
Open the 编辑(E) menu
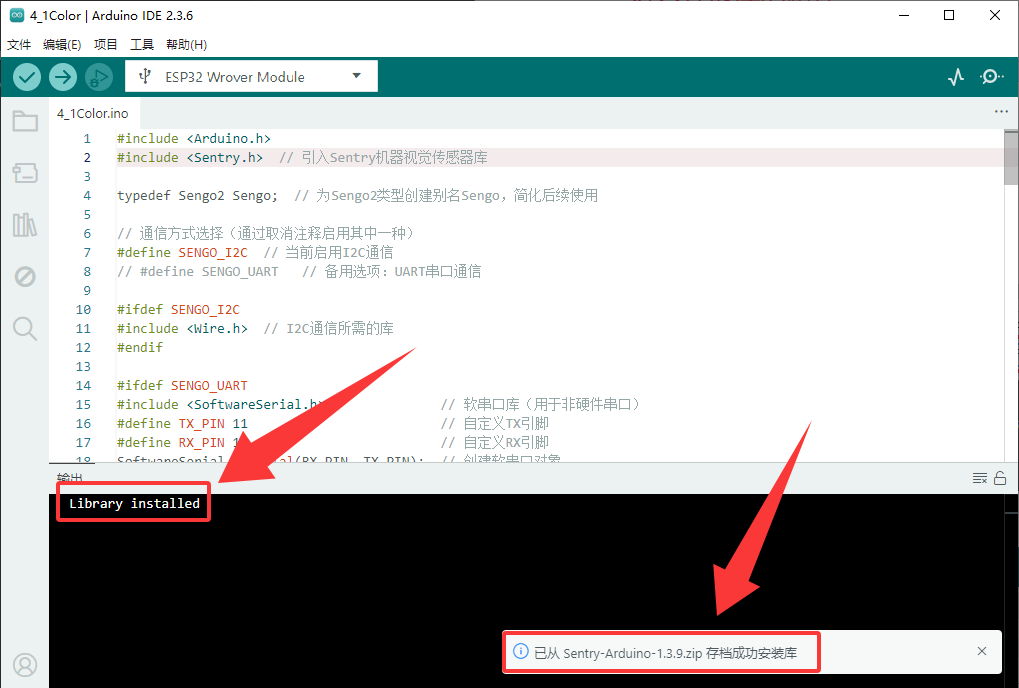(x=62, y=44)
